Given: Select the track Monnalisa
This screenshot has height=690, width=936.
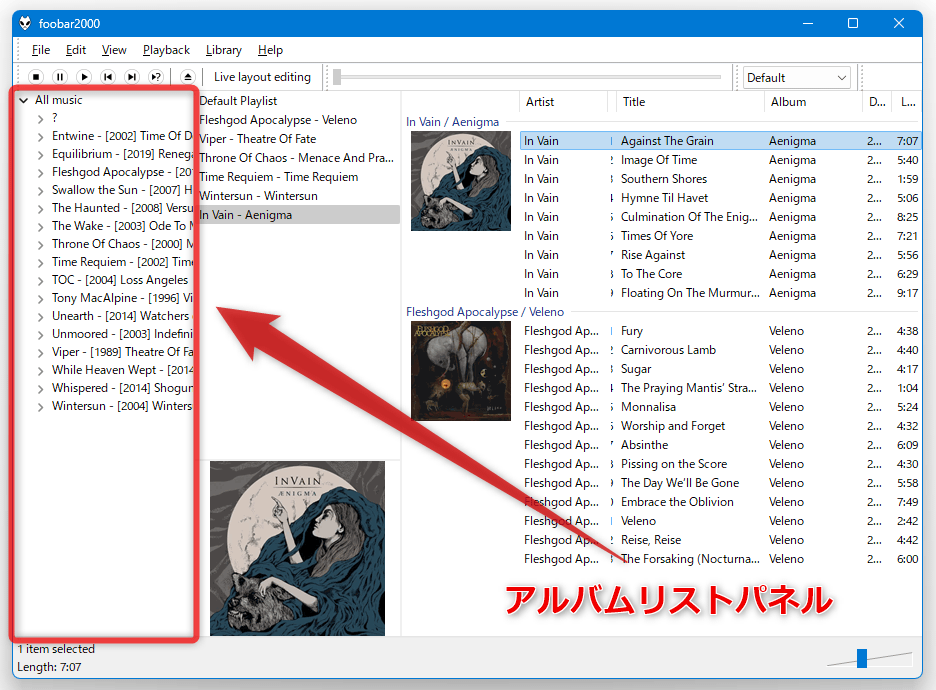Looking at the screenshot, I should coord(721,407).
